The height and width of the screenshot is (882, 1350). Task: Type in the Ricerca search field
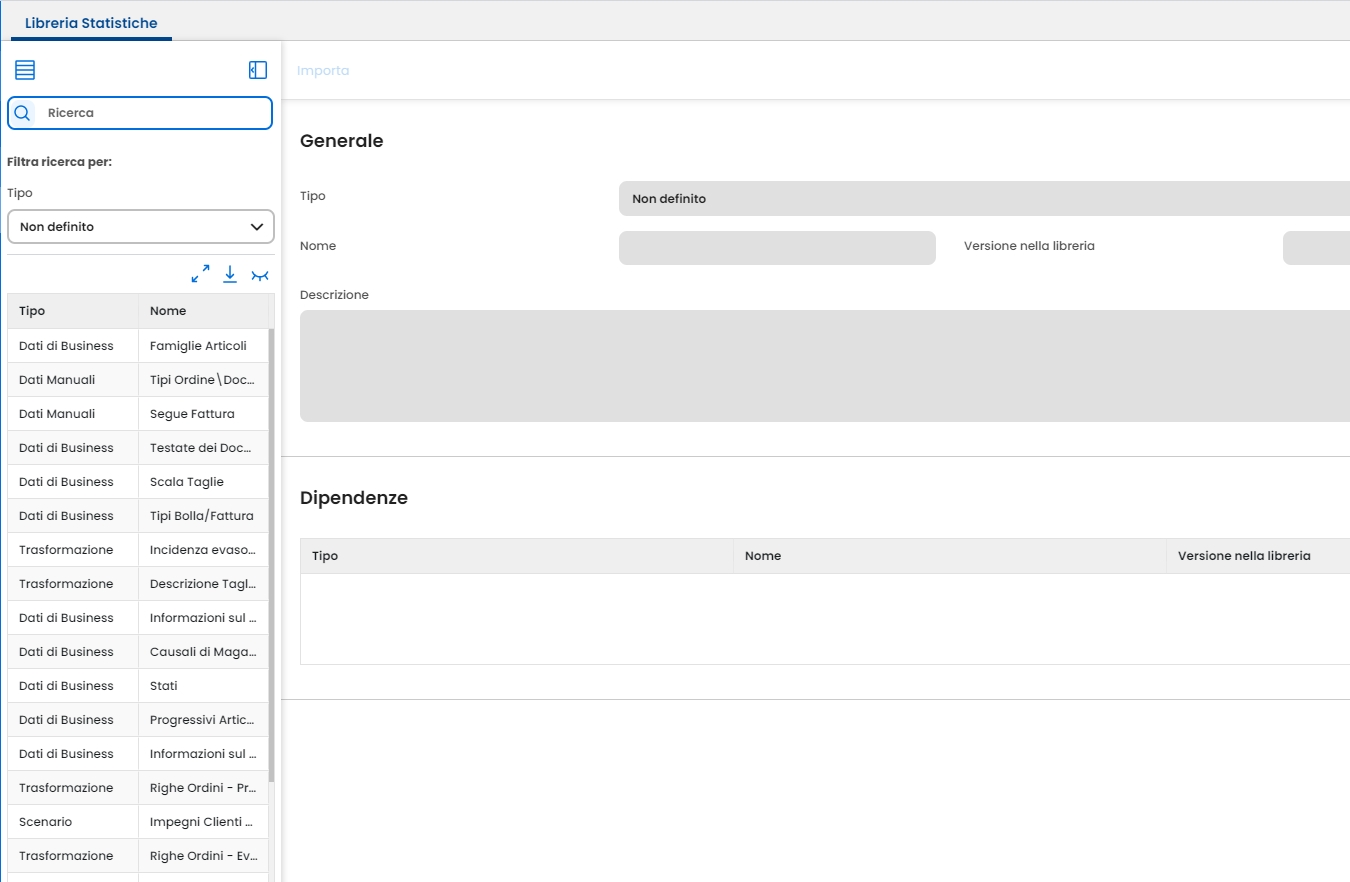[155, 113]
